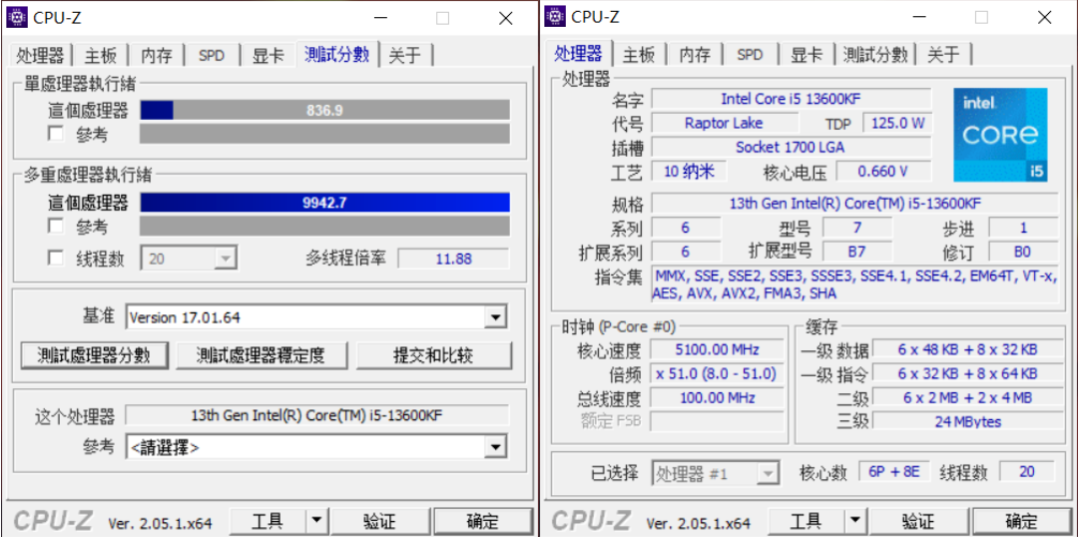Click 核心电压 value 0.660 V
The width and height of the screenshot is (1080, 538).
884,171
